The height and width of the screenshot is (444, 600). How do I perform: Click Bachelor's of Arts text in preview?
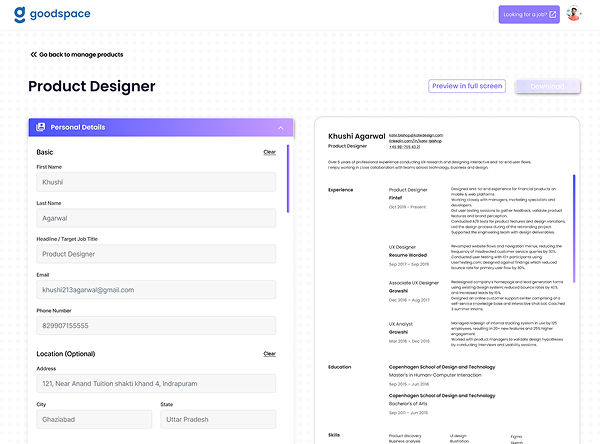pyautogui.click(x=408, y=404)
